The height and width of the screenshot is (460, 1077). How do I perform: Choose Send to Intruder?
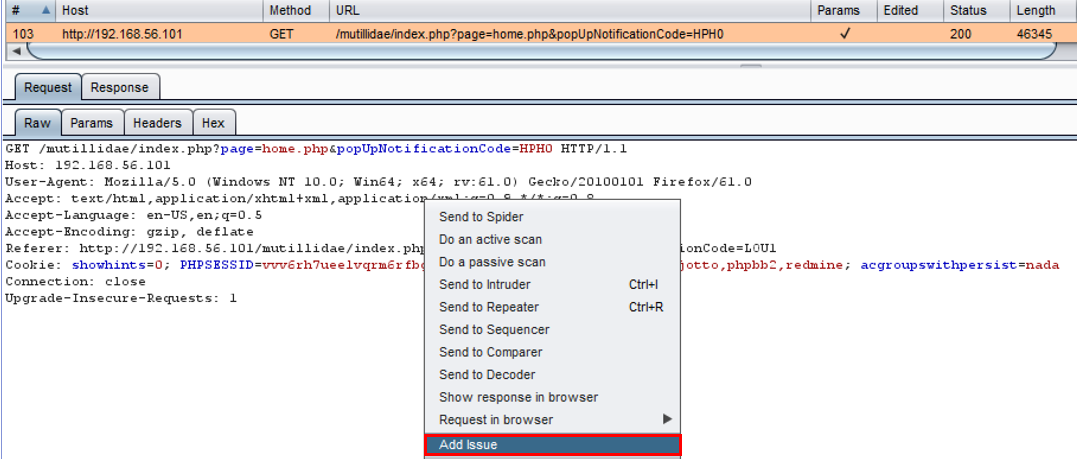[552, 284]
